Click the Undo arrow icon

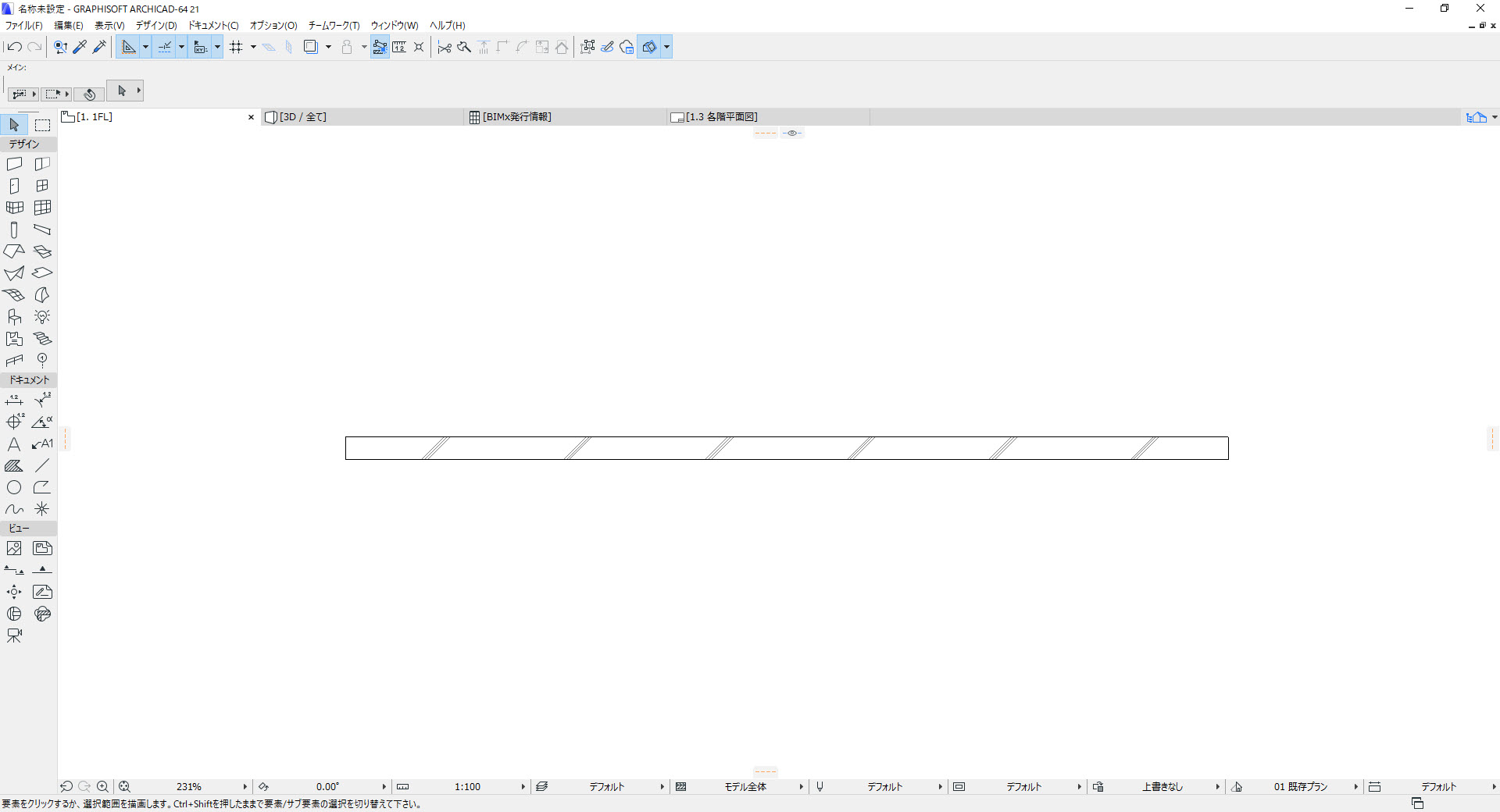coord(14,47)
